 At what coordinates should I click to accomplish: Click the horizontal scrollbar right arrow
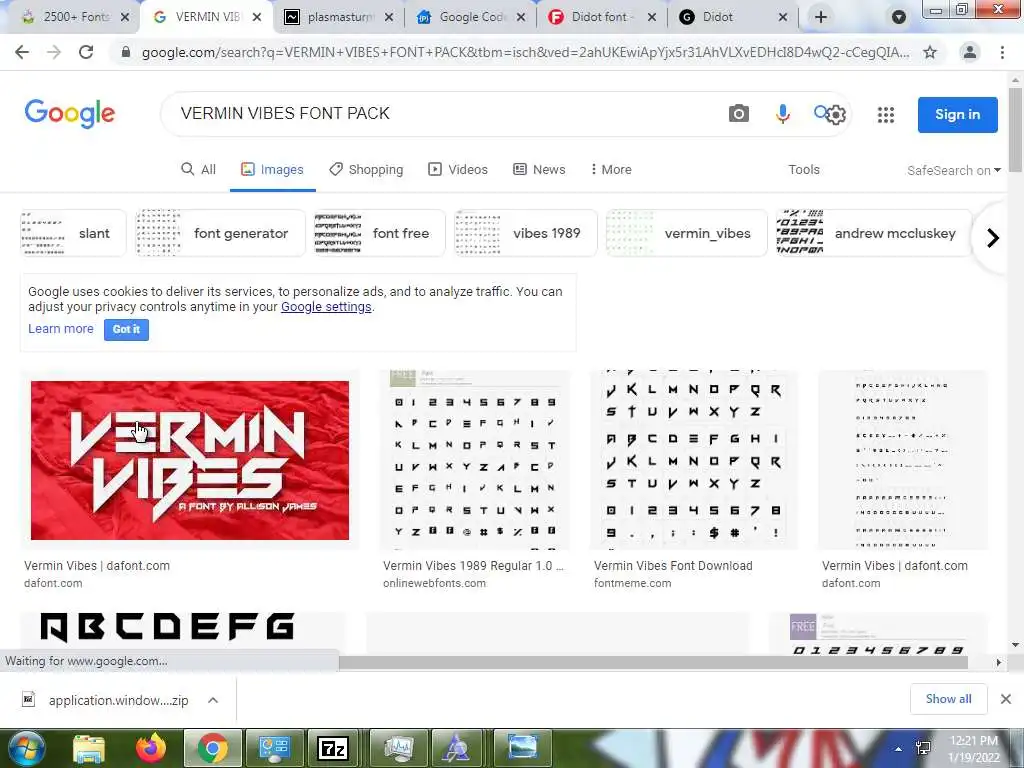tap(999, 662)
